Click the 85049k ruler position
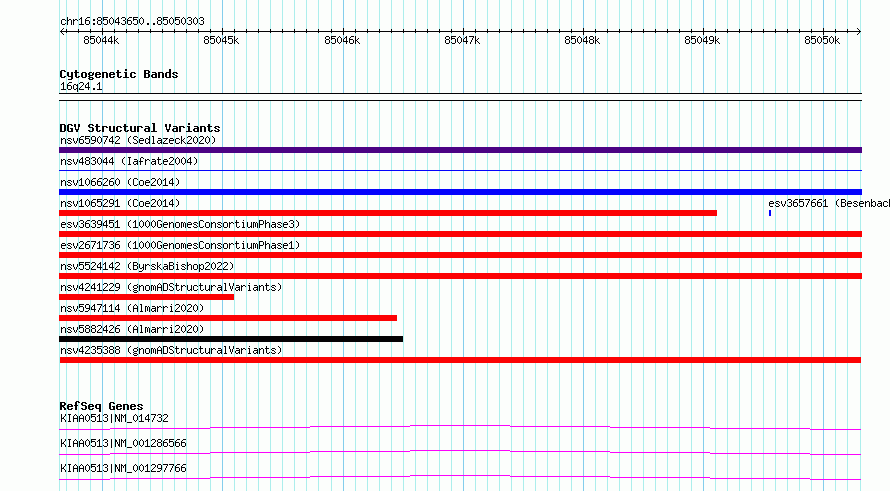Image resolution: width=890 pixels, height=491 pixels. coord(702,40)
